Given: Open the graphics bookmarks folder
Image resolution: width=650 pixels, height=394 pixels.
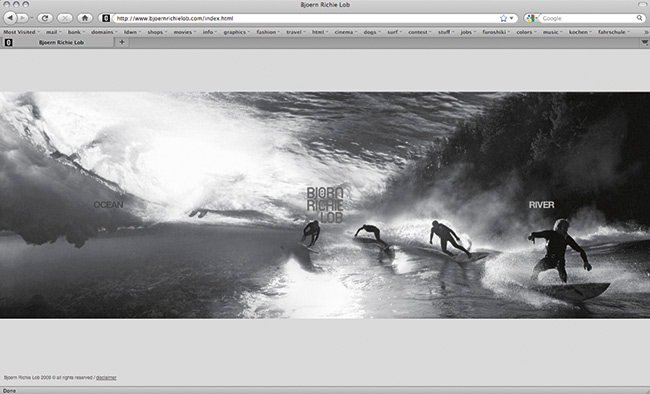Looking at the screenshot, I should (x=237, y=32).
